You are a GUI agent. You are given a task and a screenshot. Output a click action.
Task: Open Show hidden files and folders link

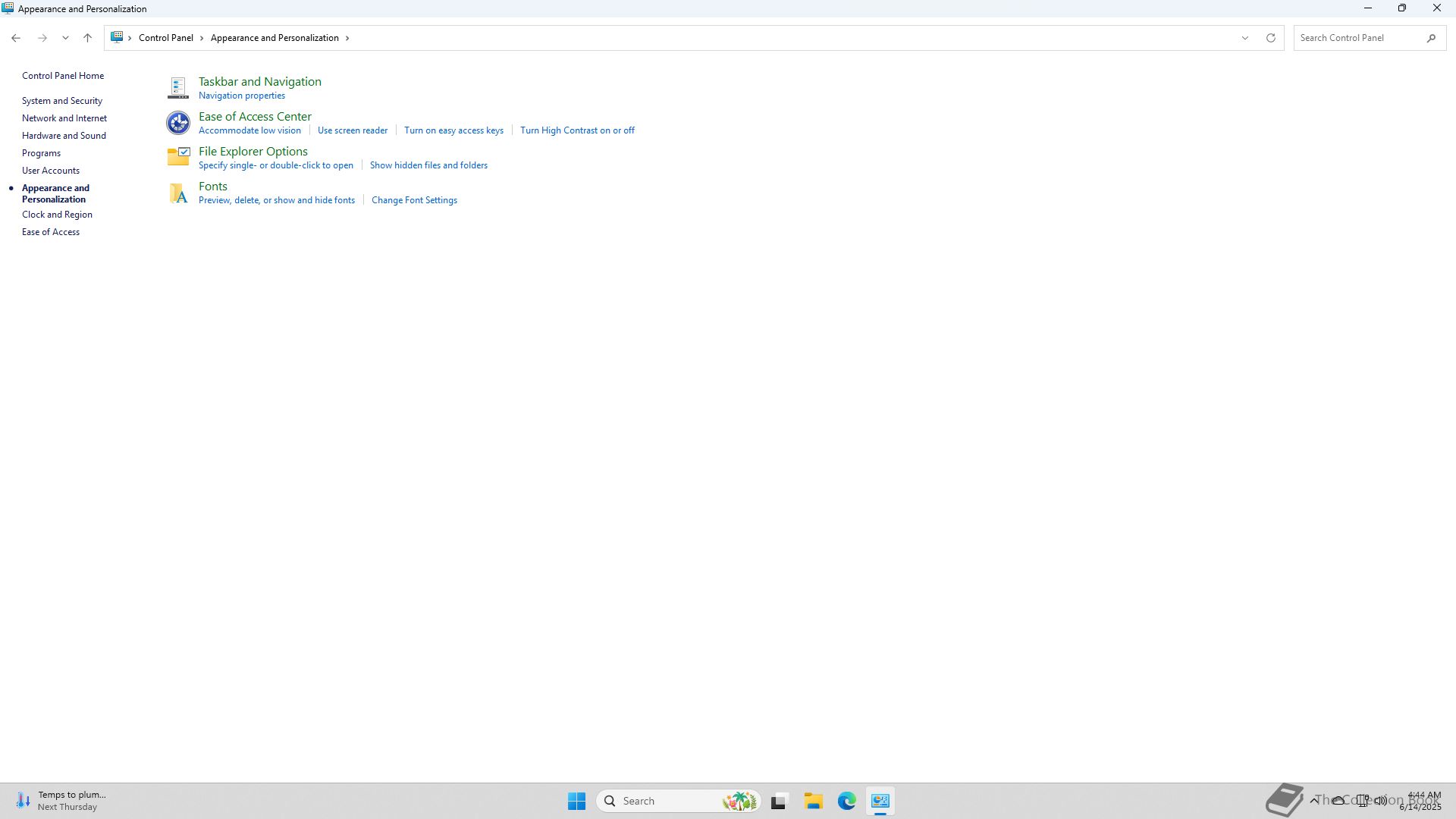428,165
